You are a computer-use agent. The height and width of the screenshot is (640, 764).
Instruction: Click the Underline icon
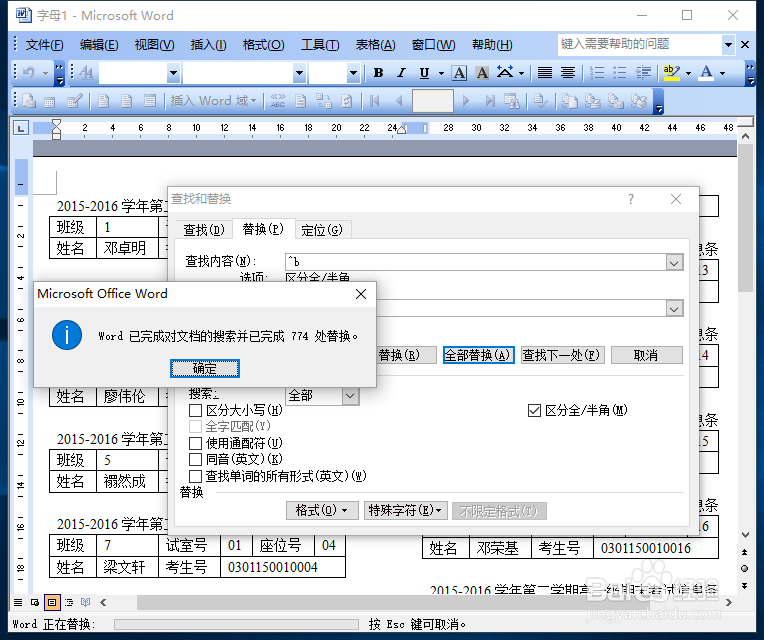coord(424,73)
